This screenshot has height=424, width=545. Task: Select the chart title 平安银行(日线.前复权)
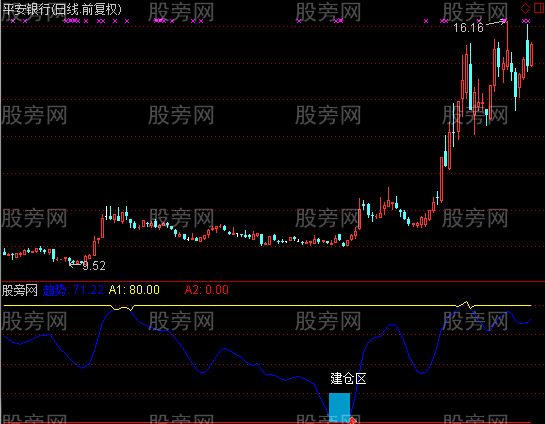pos(62,9)
